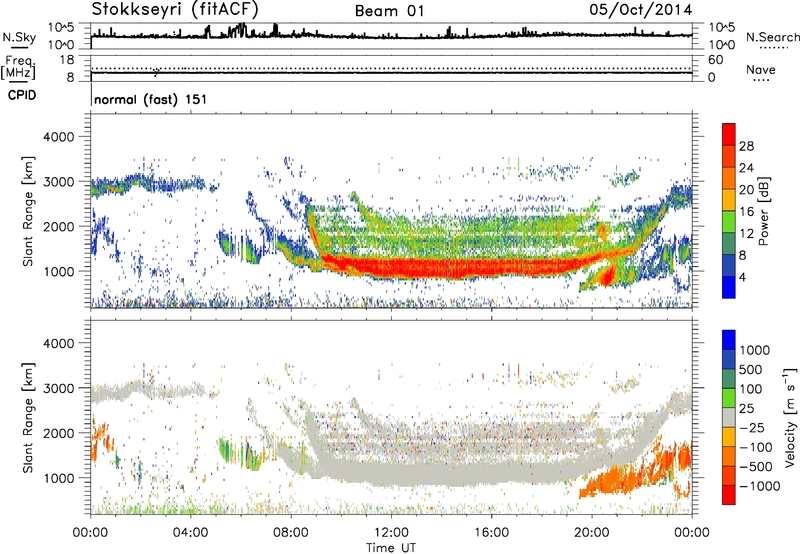This screenshot has height=554, width=800.
Task: Click the 'Nave' legend label
Action: coord(761,69)
